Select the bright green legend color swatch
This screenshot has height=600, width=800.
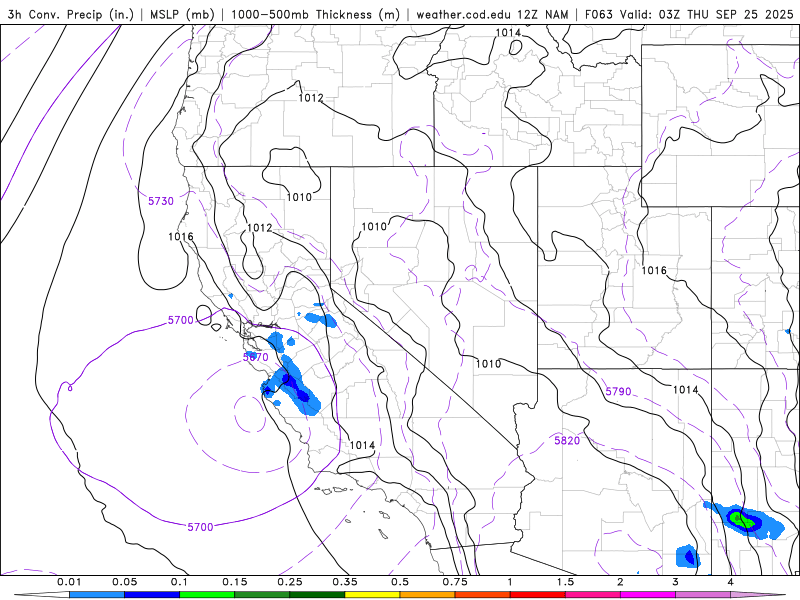207,594
